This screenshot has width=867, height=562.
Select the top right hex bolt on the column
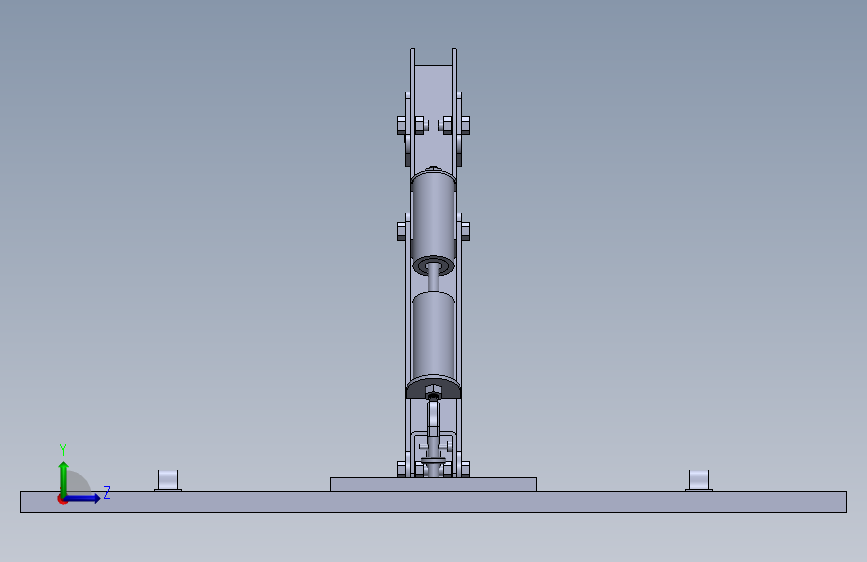465,125
